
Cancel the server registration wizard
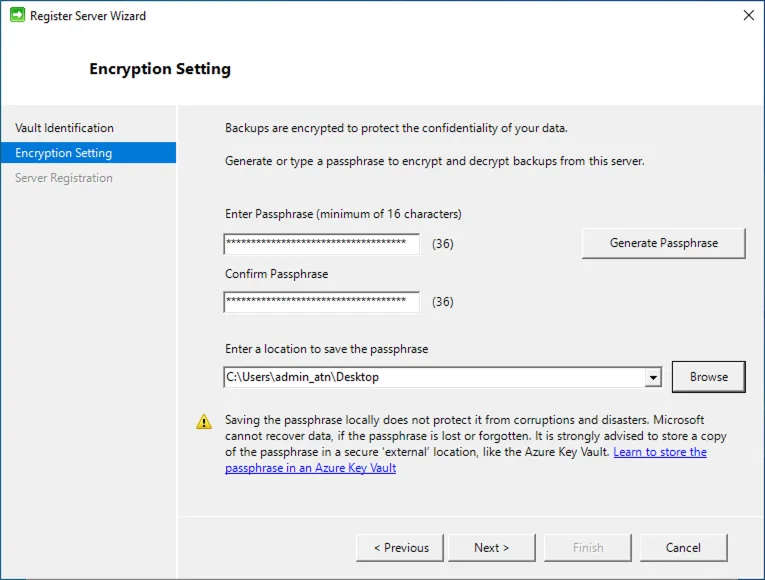(683, 547)
